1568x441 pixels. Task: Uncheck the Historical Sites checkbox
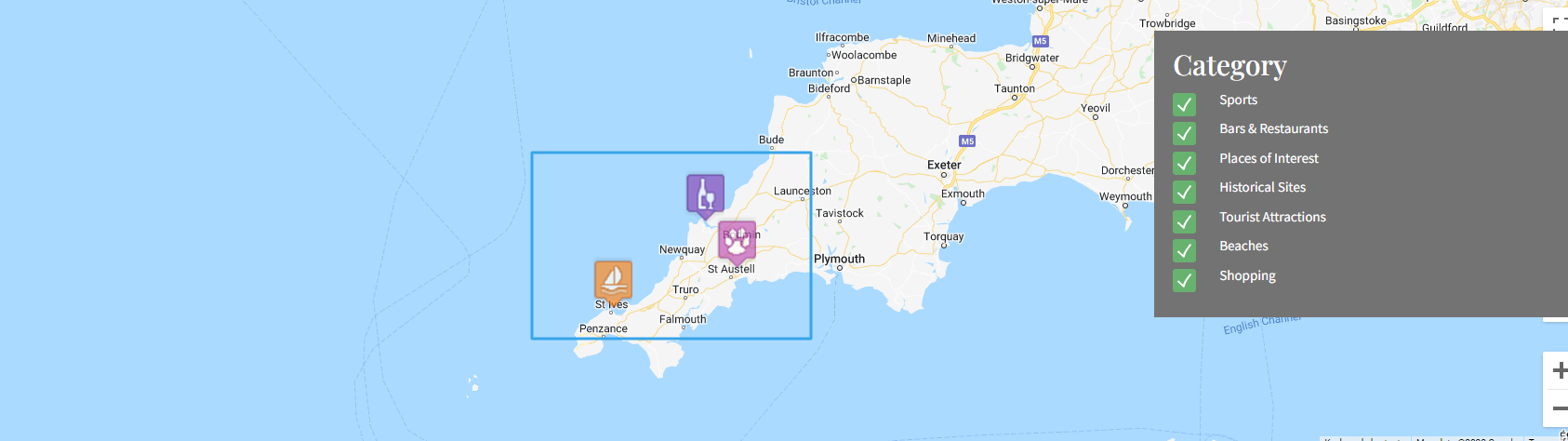pos(1184,192)
